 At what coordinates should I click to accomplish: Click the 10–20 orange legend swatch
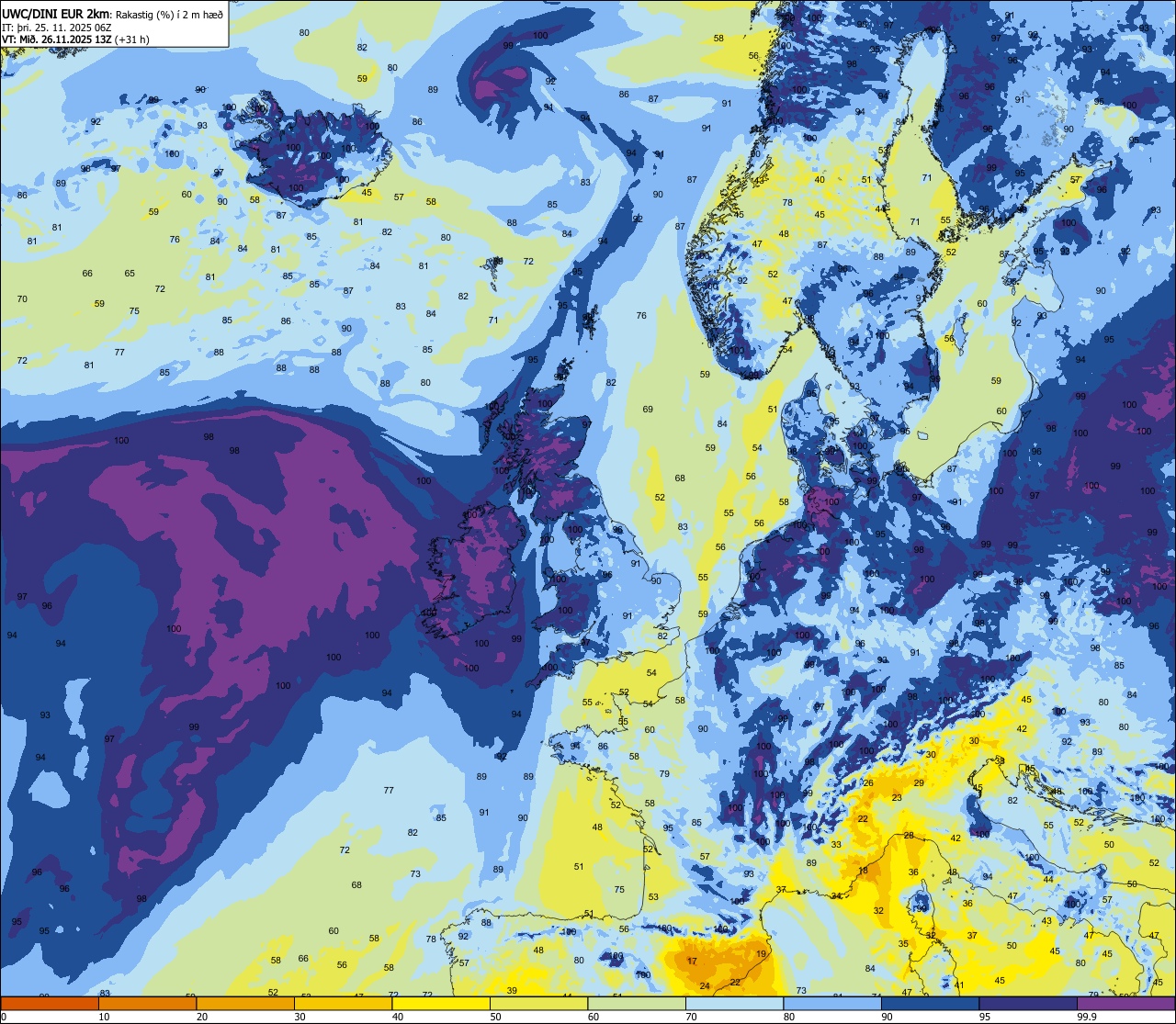coord(147,1004)
